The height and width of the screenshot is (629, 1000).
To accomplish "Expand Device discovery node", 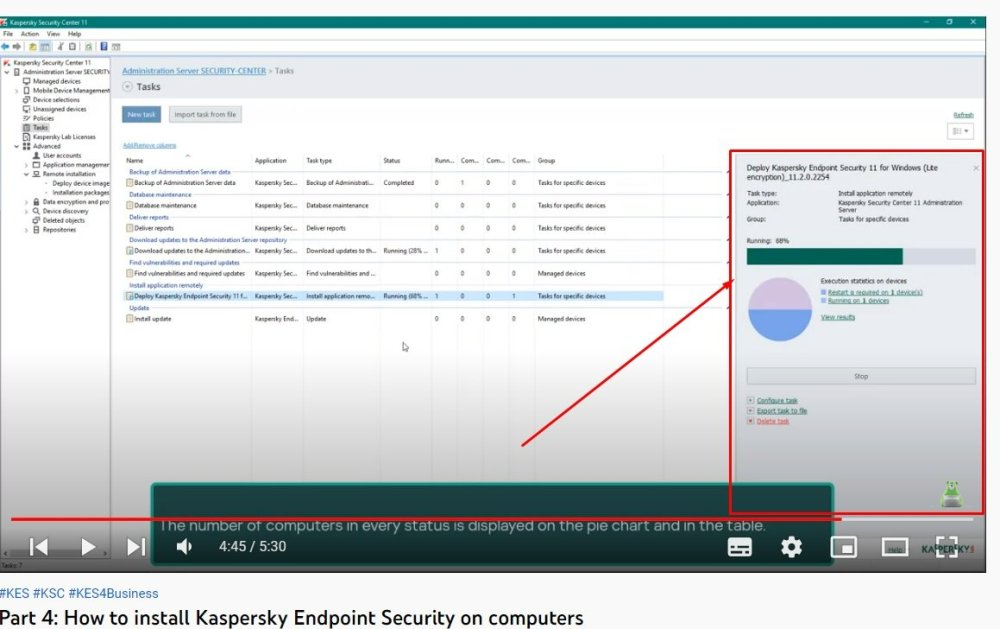I will tap(26, 211).
